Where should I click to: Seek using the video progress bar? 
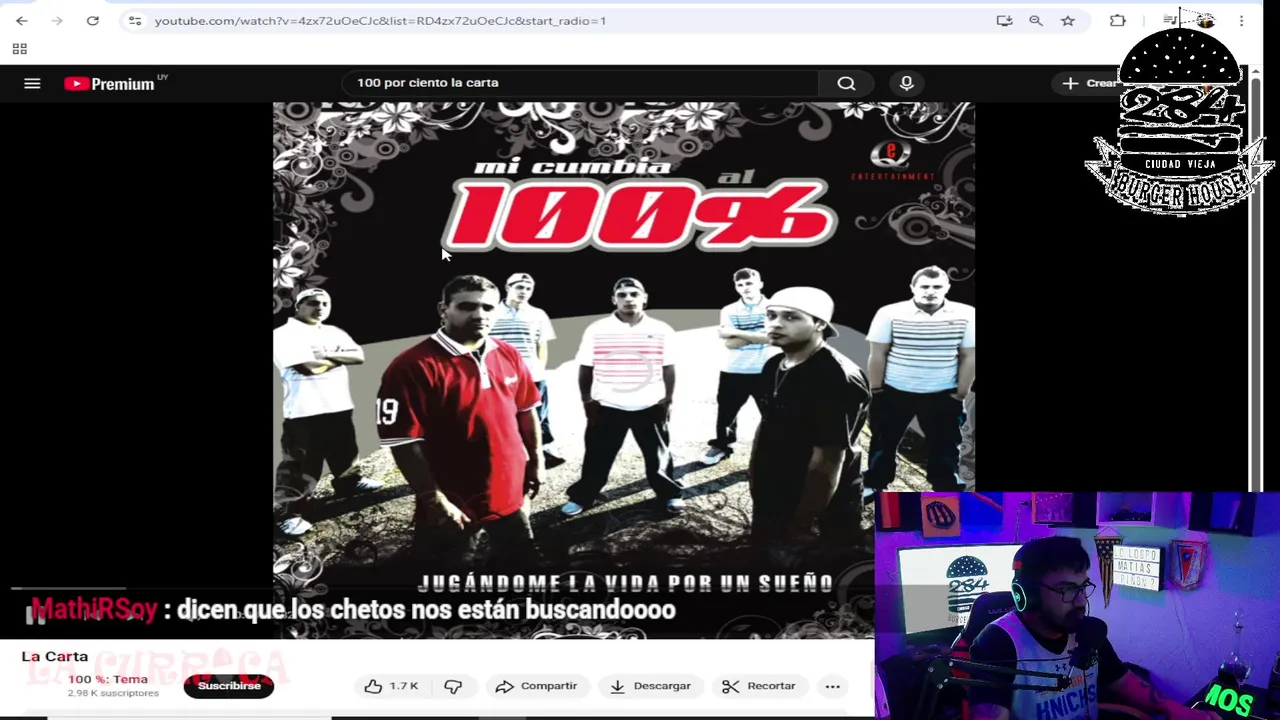(437, 589)
